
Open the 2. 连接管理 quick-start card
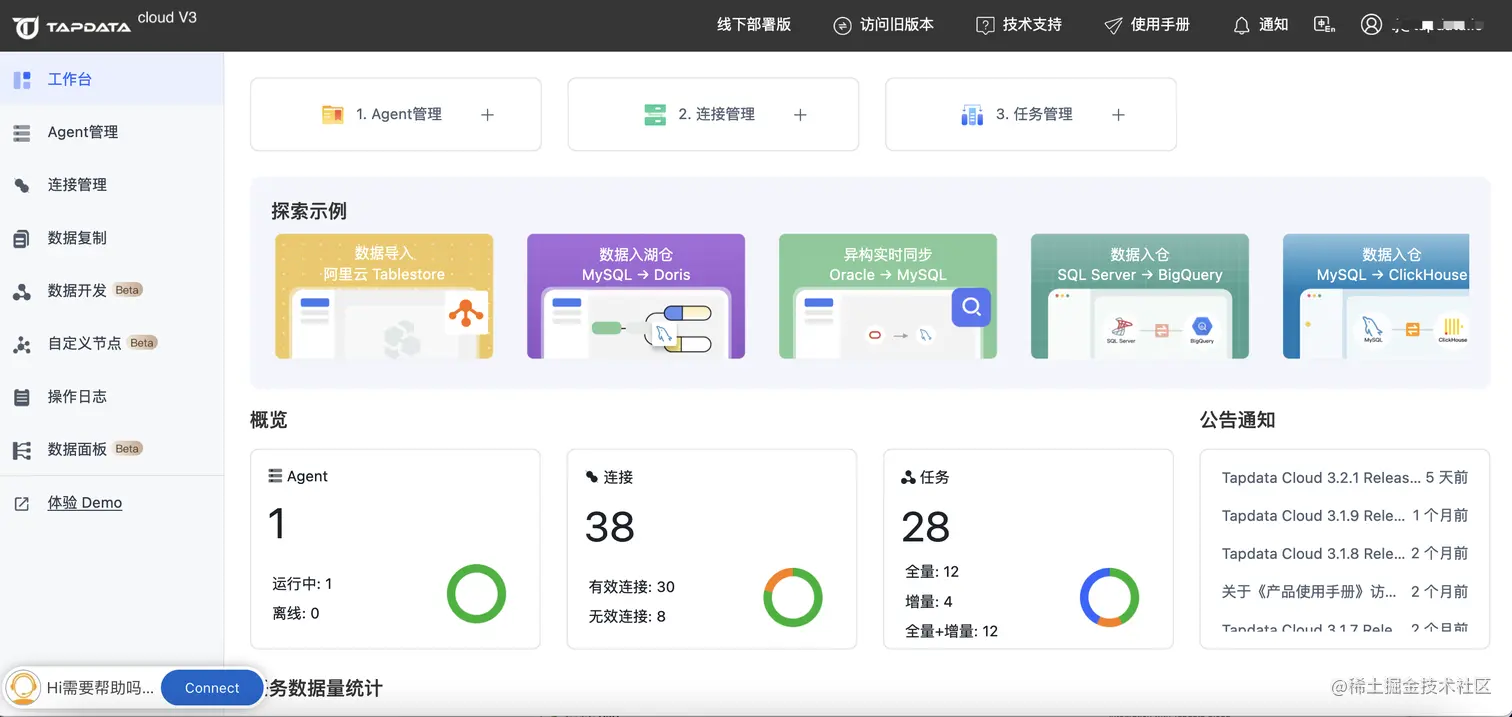[x=713, y=115]
